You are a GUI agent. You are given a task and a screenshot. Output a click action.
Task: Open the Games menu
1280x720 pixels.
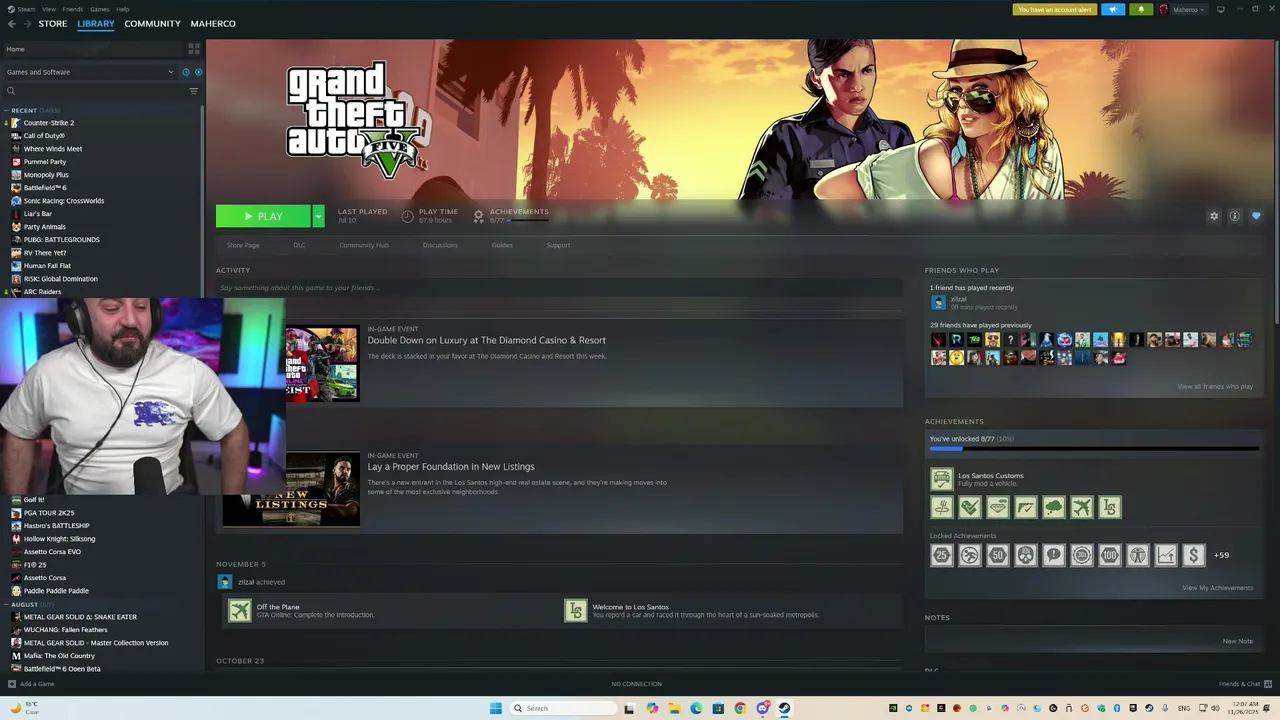(100, 9)
